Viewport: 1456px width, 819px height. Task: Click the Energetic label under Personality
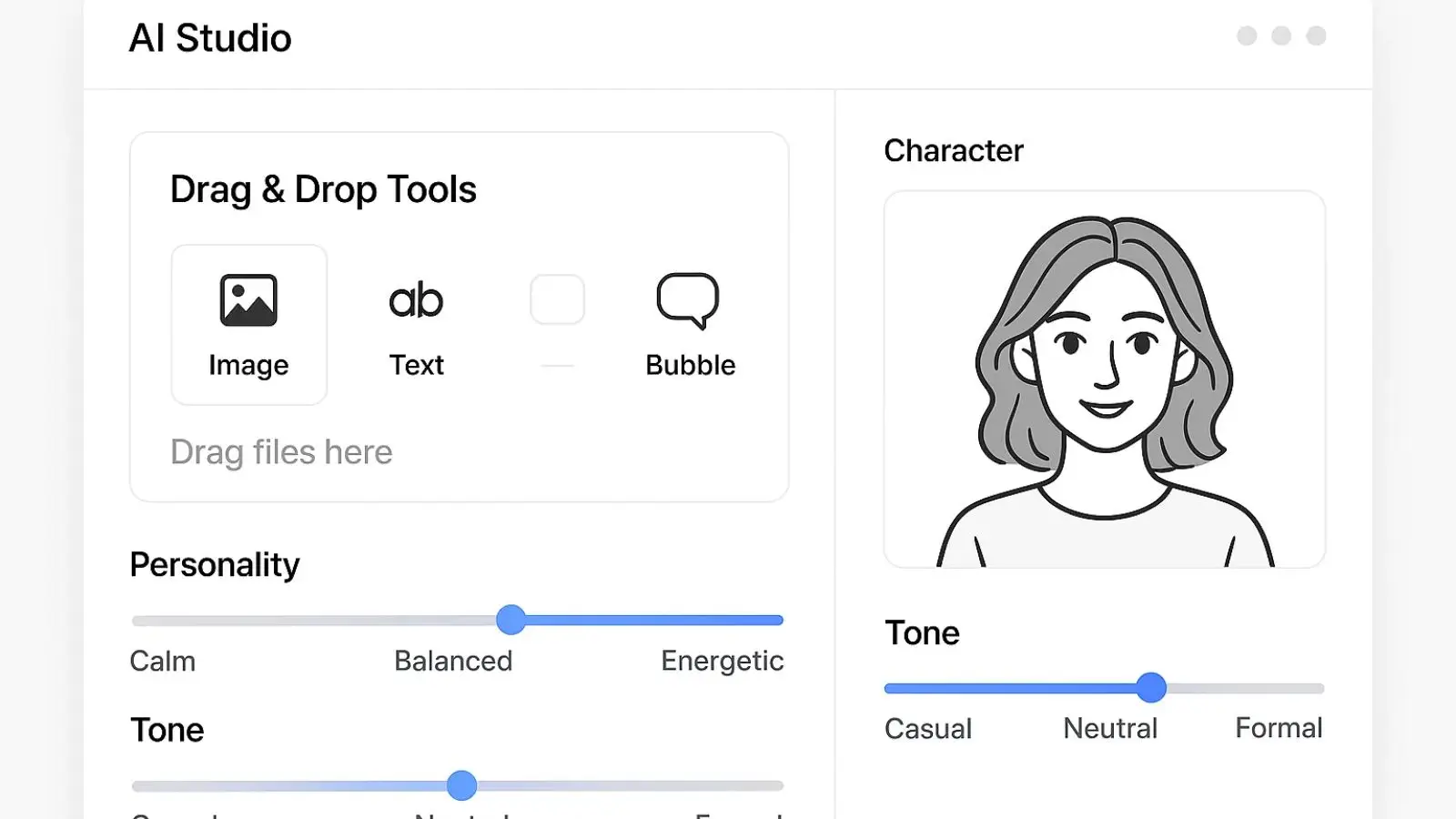point(722,662)
